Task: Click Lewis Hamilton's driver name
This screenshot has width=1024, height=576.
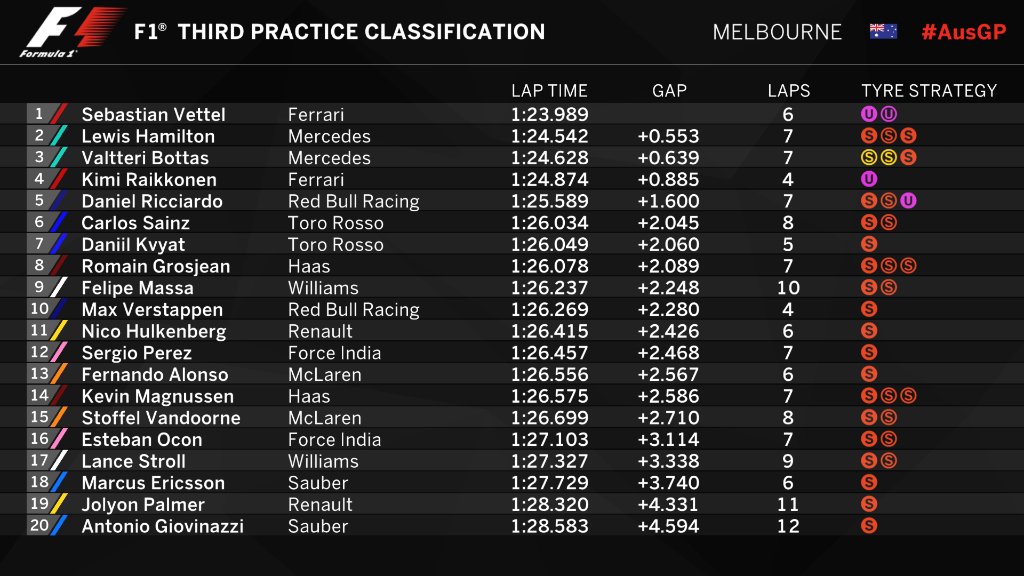Action: click(x=148, y=136)
